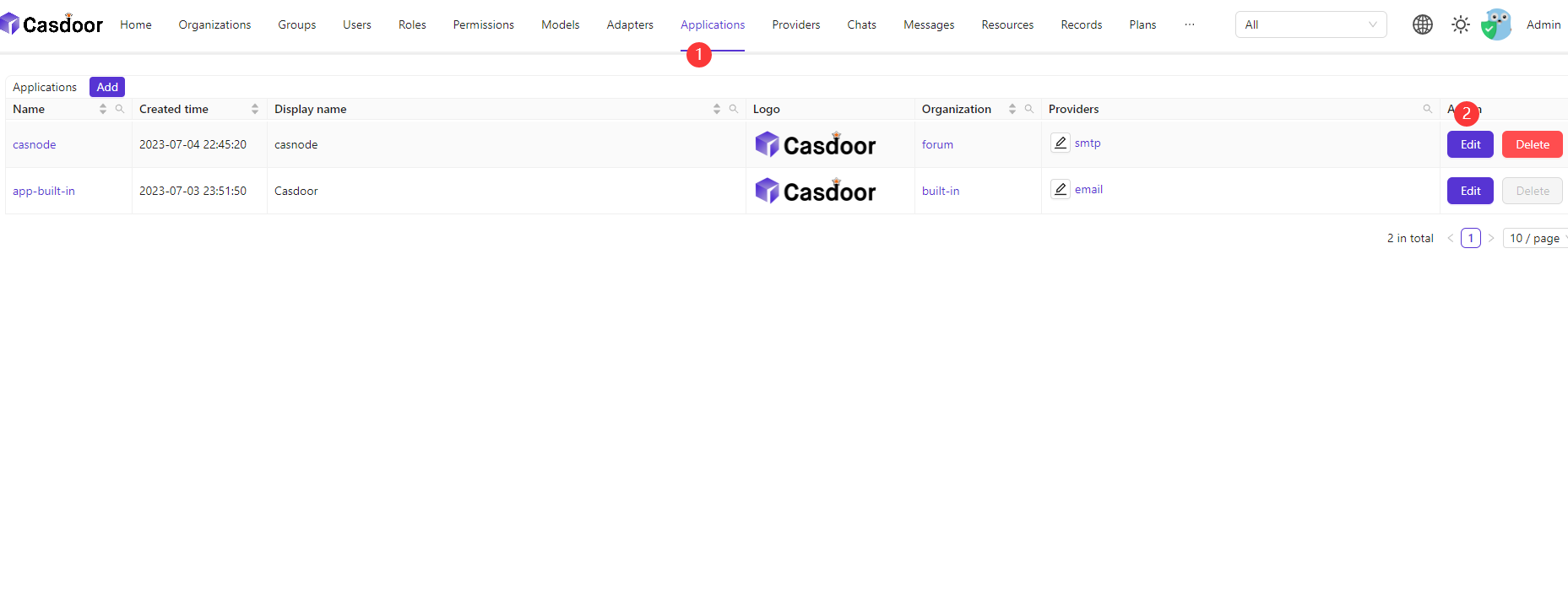Open the Admin avatar menu

tap(1497, 24)
